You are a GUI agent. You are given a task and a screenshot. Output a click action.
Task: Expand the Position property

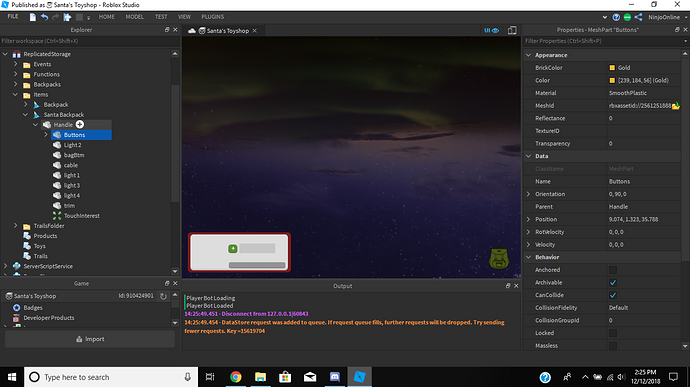[529, 219]
